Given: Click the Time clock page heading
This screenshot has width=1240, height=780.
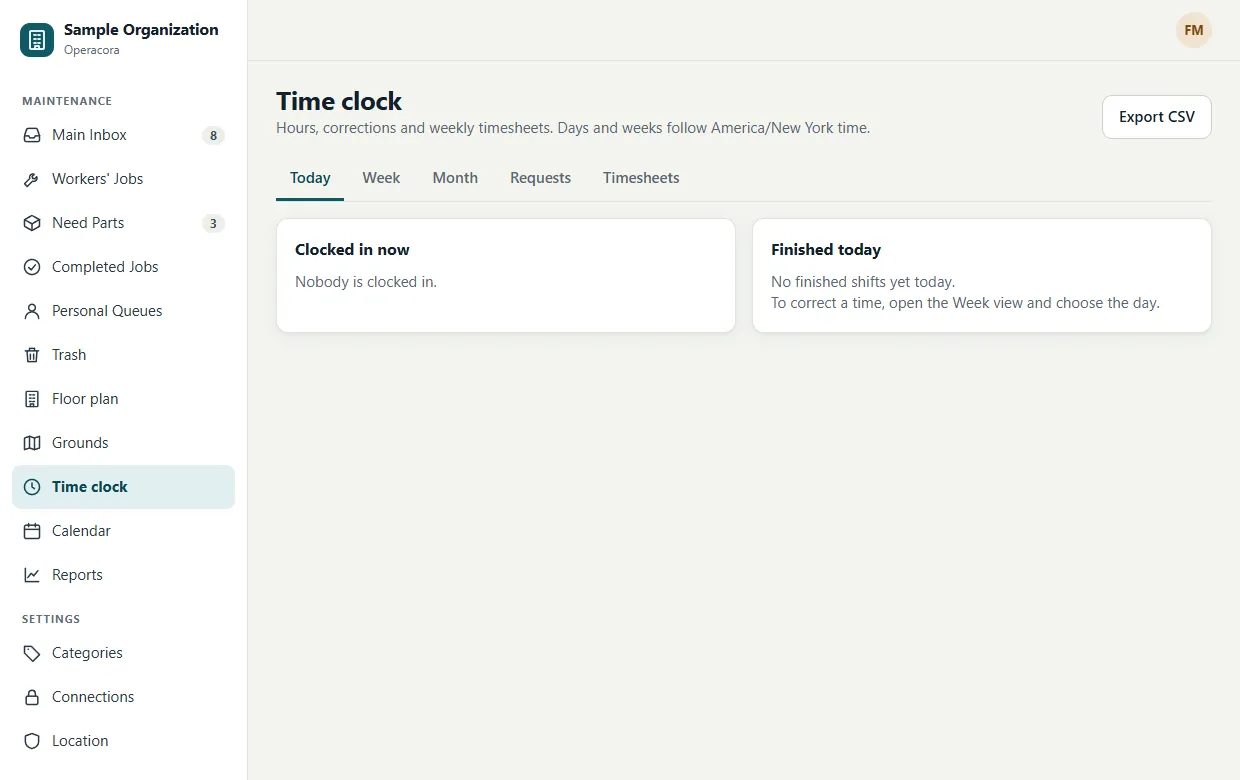Looking at the screenshot, I should (339, 101).
